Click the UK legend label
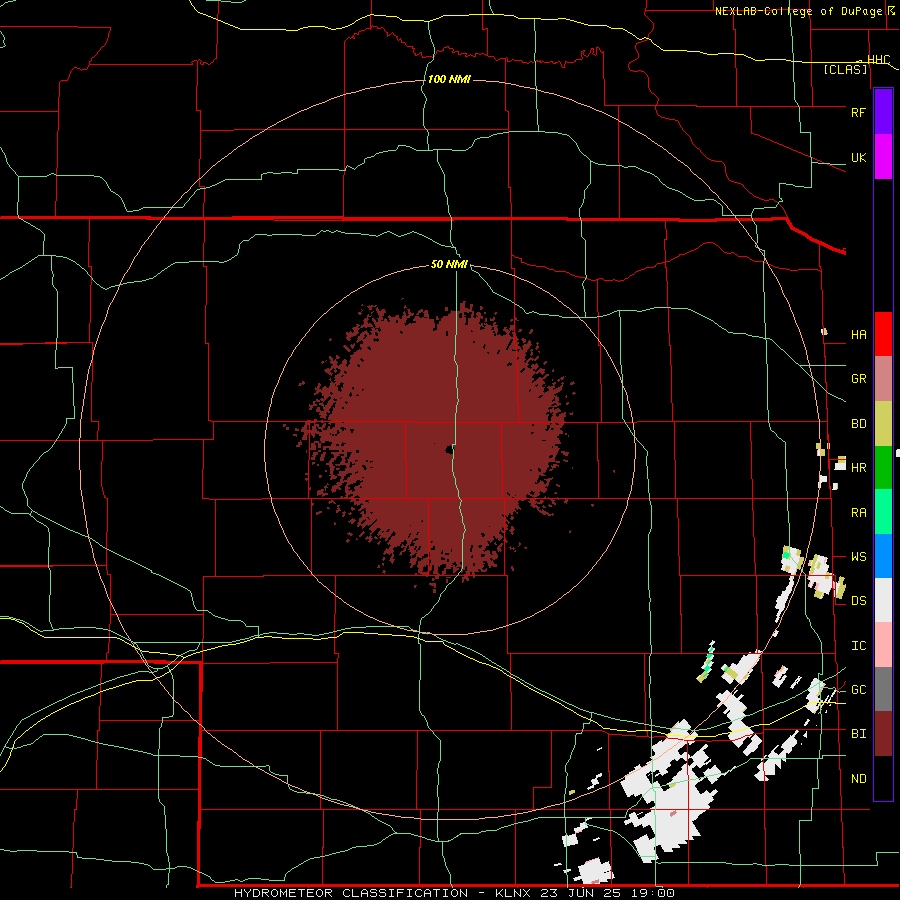 [858, 157]
